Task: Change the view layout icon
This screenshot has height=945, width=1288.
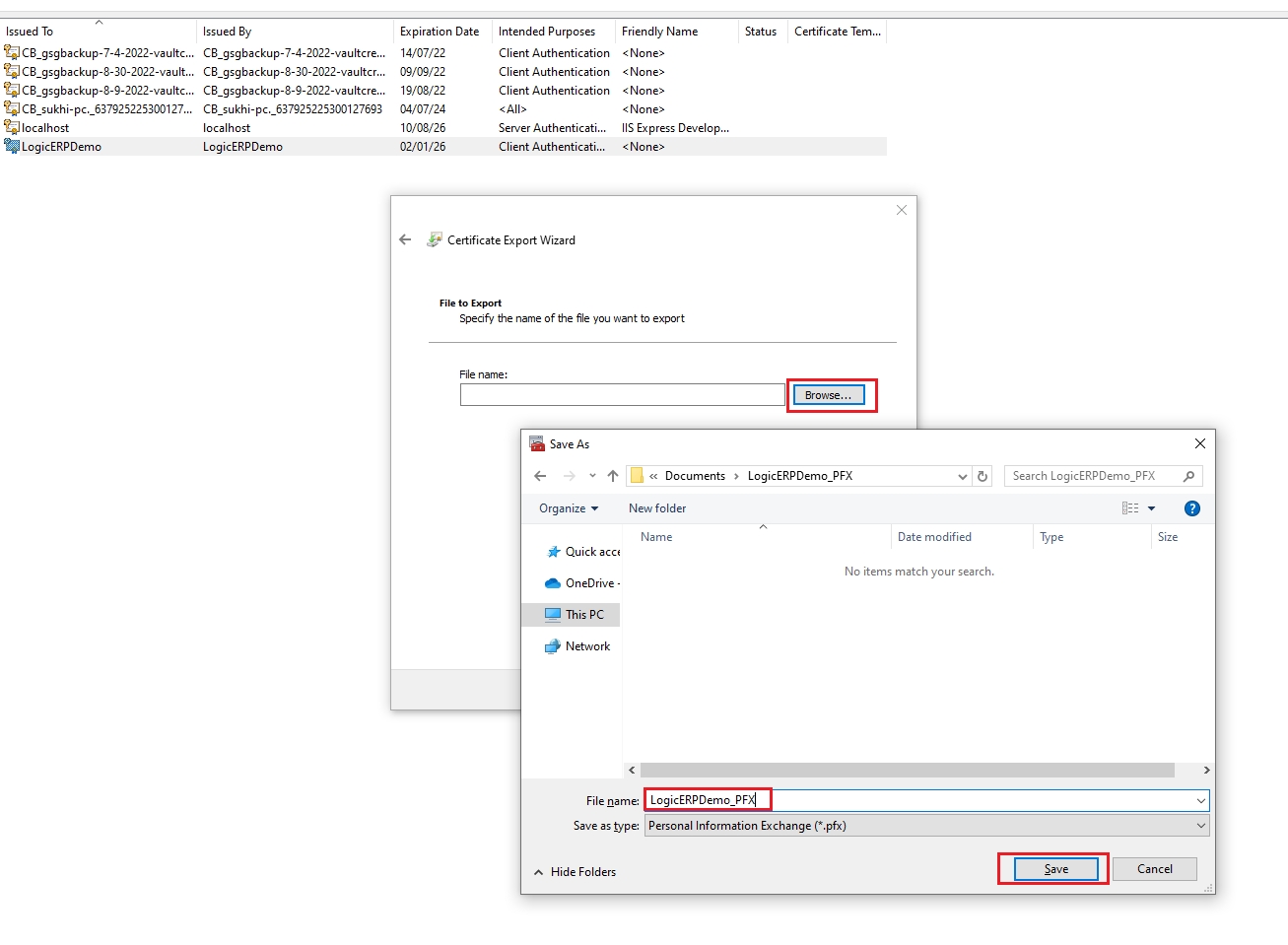Action: point(1130,508)
